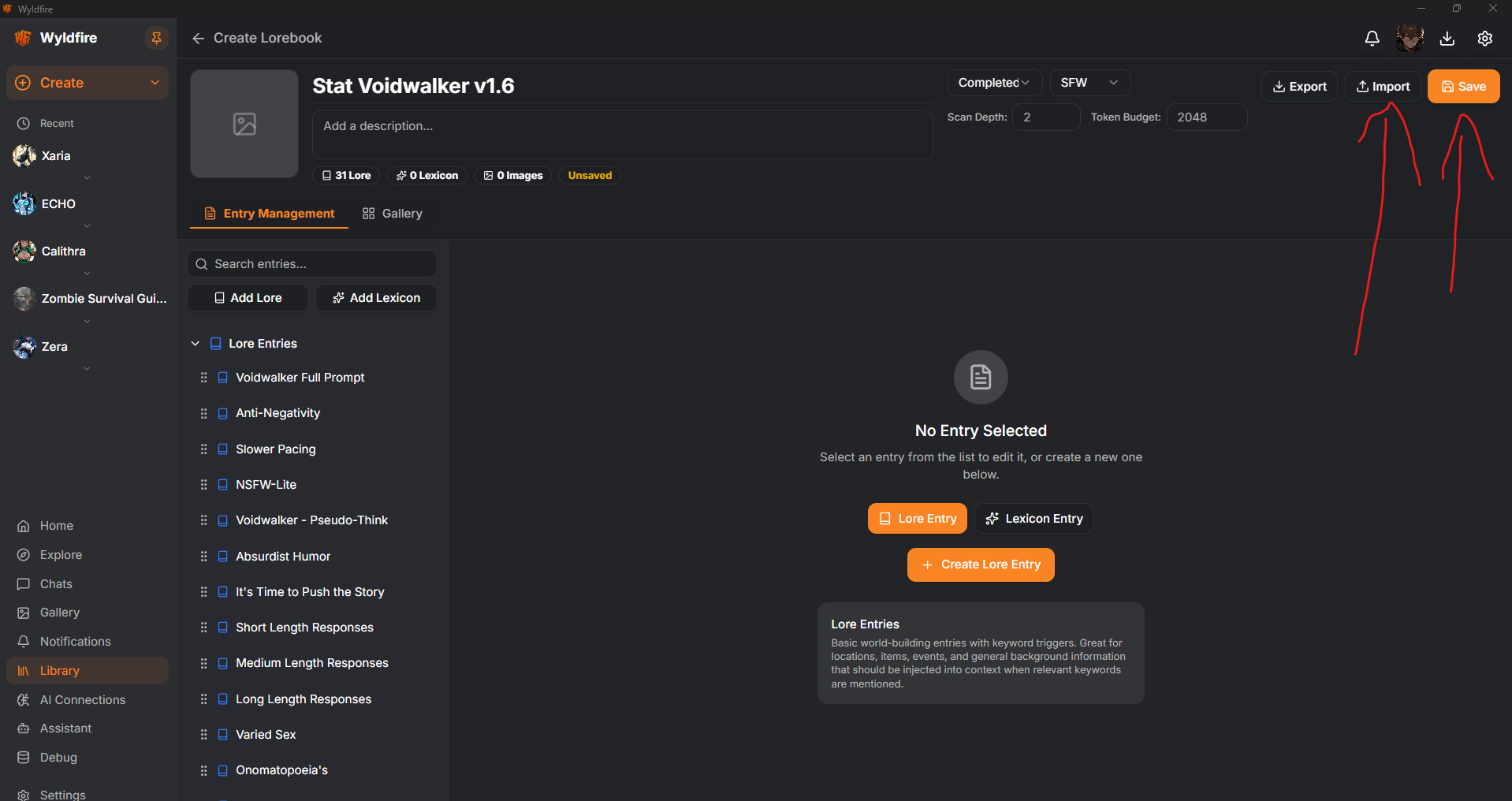Expand the chevron under ECHO

[87, 226]
